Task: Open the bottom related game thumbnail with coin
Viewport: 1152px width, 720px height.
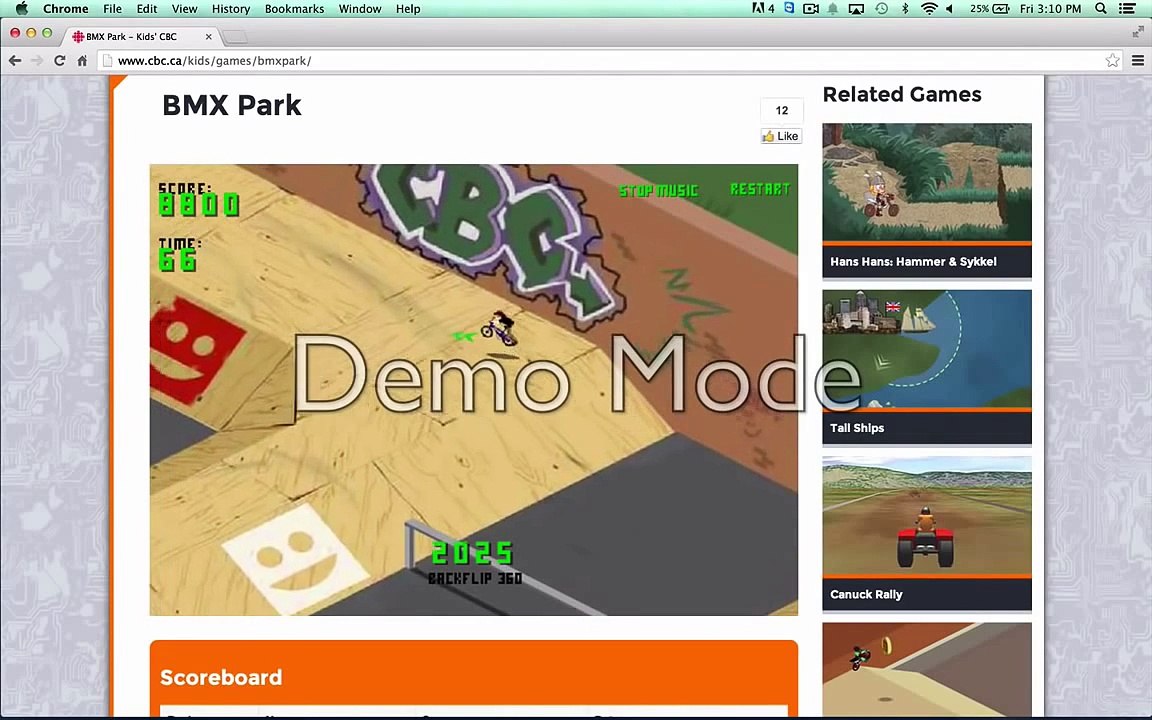Action: (x=927, y=670)
